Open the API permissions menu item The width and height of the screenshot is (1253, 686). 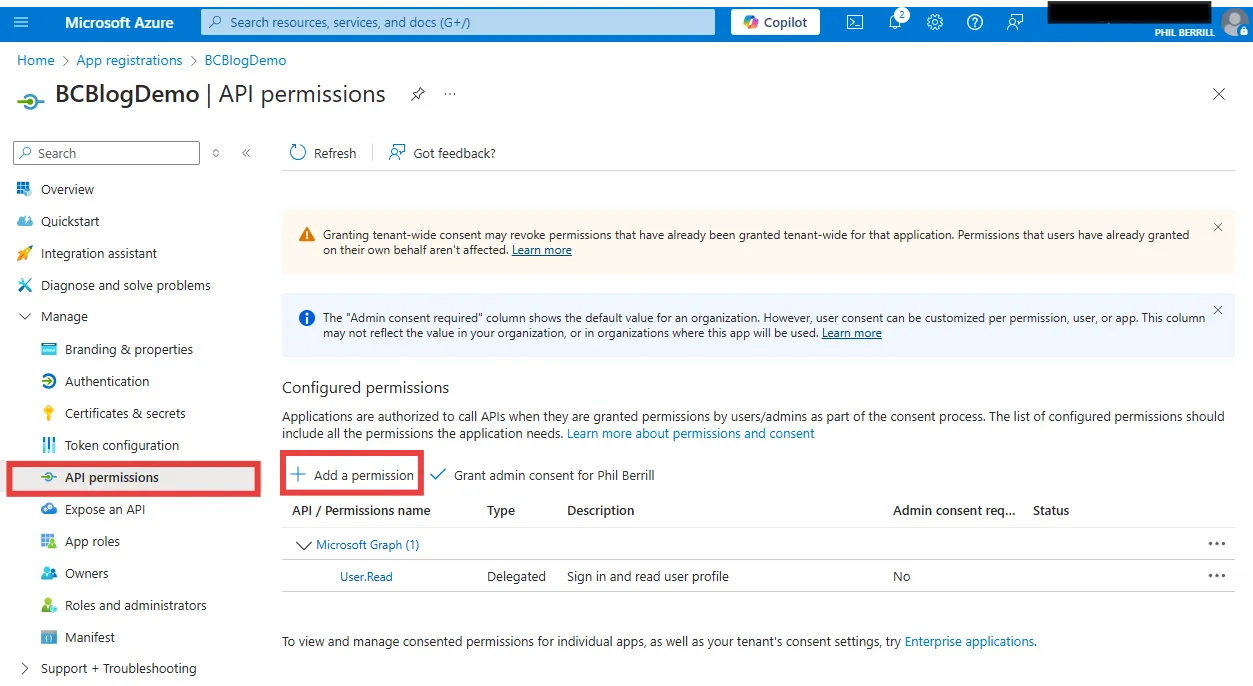tap(134, 477)
